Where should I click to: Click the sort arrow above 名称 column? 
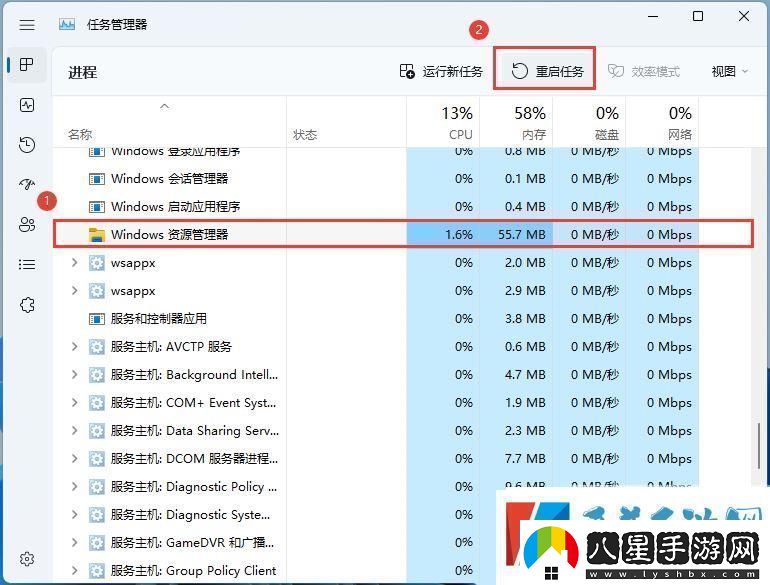(165, 106)
